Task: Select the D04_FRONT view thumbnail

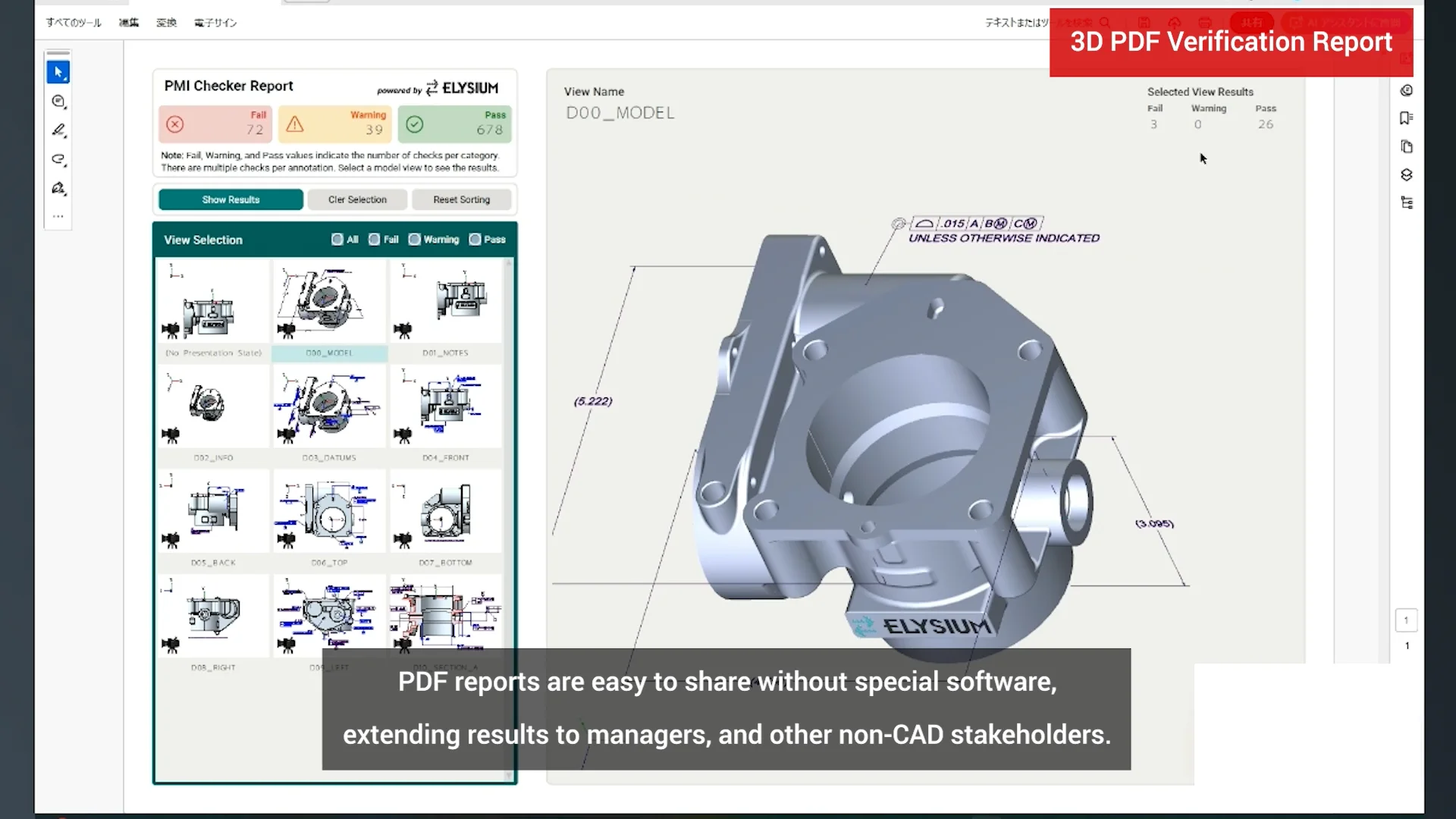Action: 445,406
